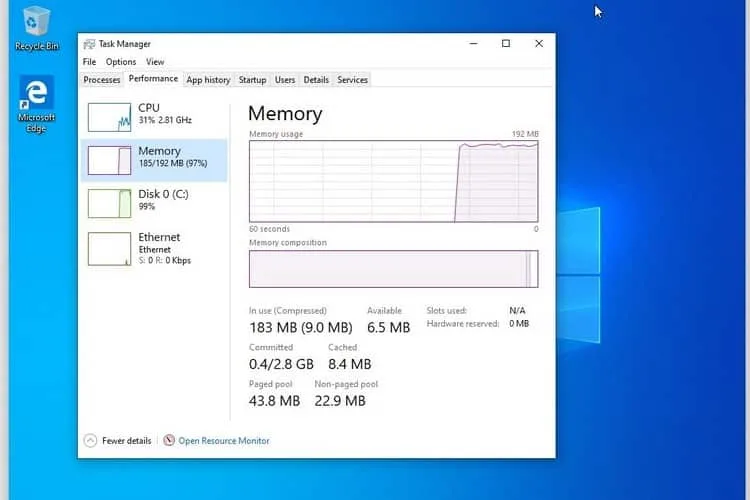Open the View menu
Image resolution: width=750 pixels, height=500 pixels.
click(x=155, y=62)
